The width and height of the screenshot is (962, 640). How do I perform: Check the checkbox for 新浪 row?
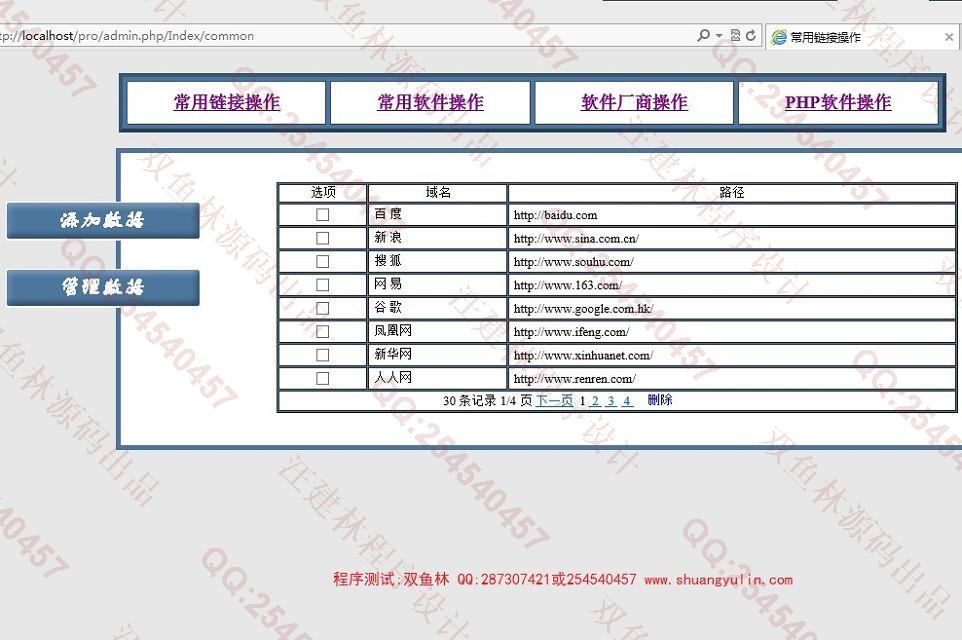pos(322,238)
